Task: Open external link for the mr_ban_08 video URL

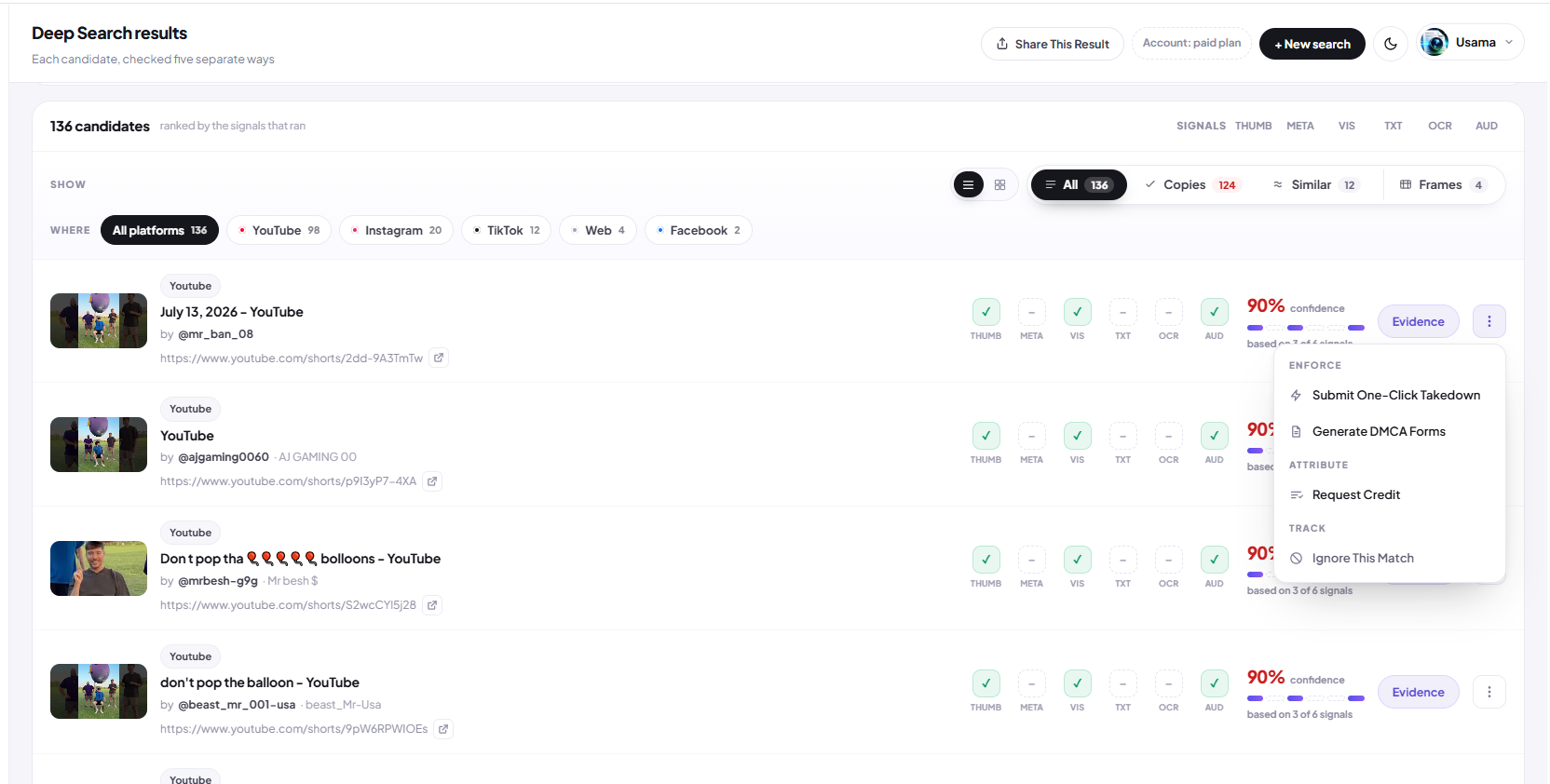Action: point(439,358)
